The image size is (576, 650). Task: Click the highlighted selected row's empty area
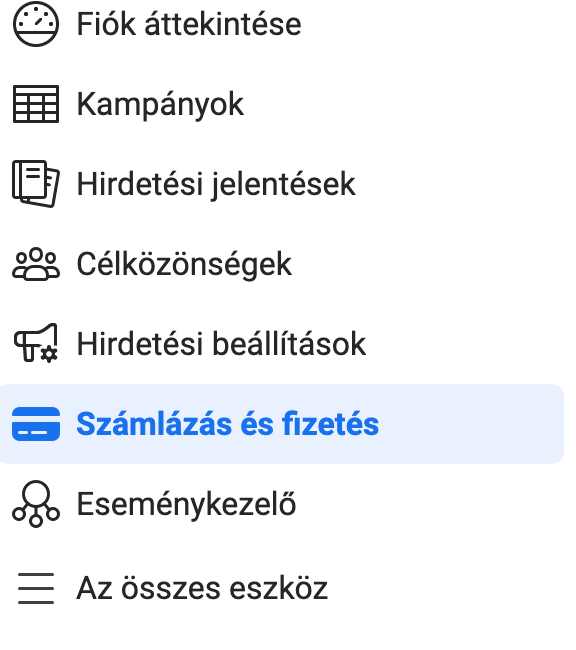(x=471, y=424)
